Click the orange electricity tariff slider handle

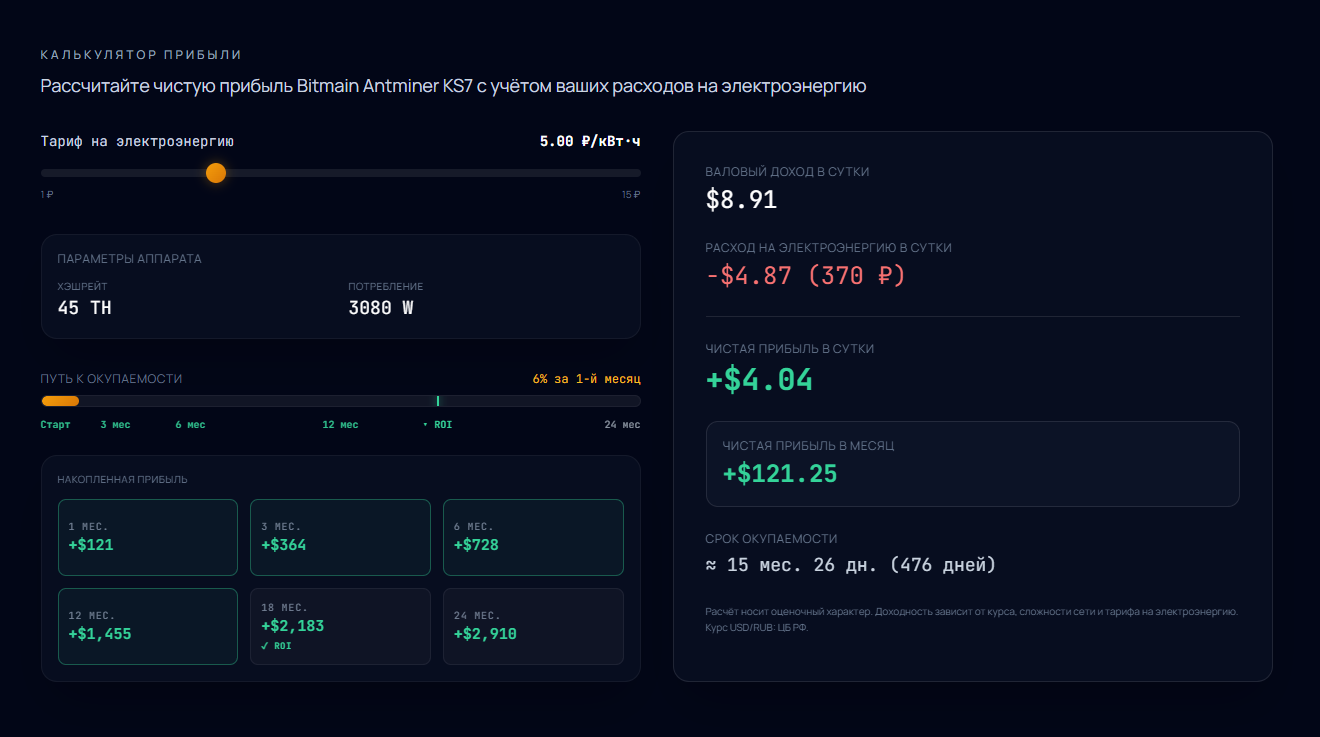(215, 173)
